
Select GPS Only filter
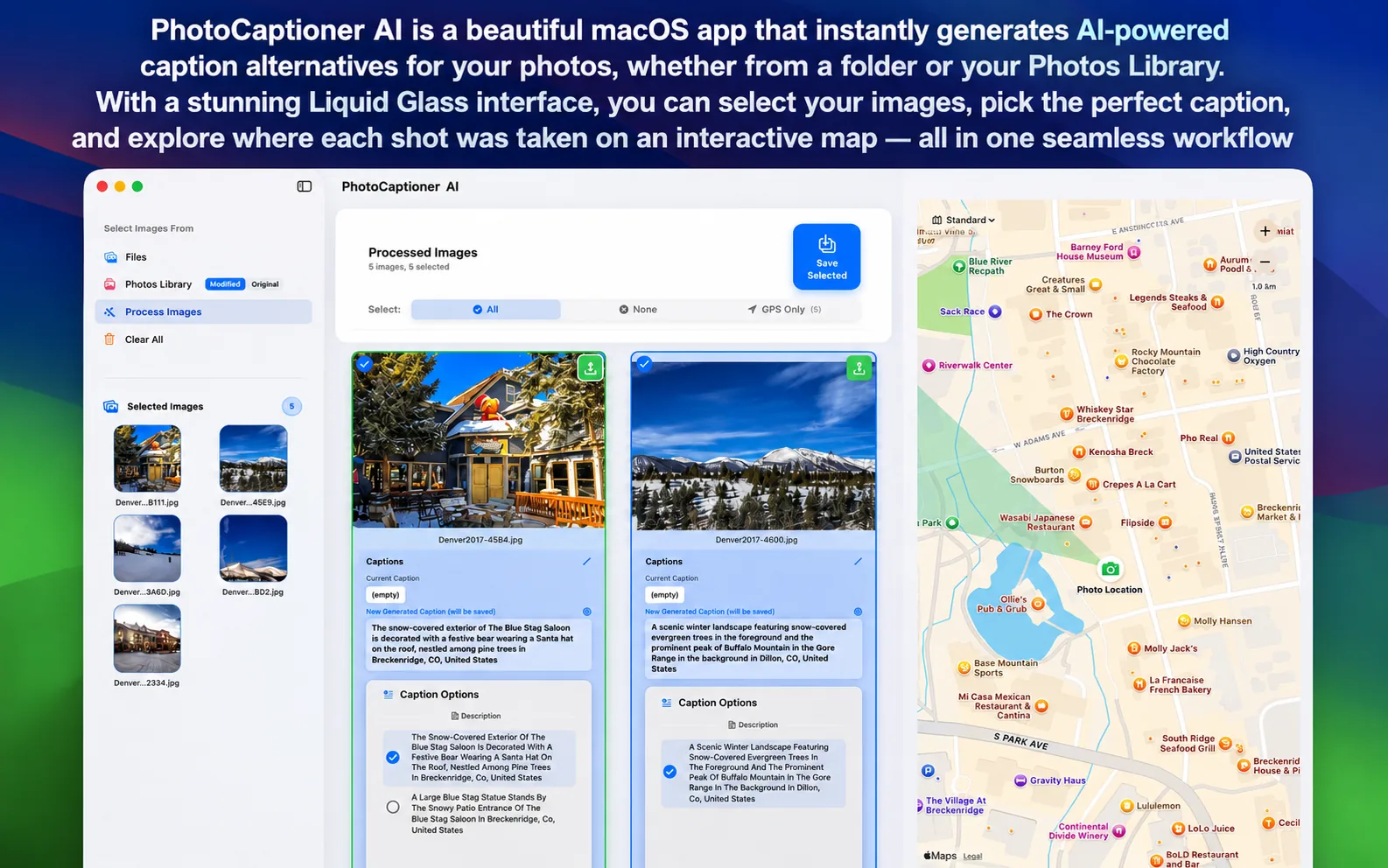(x=785, y=310)
